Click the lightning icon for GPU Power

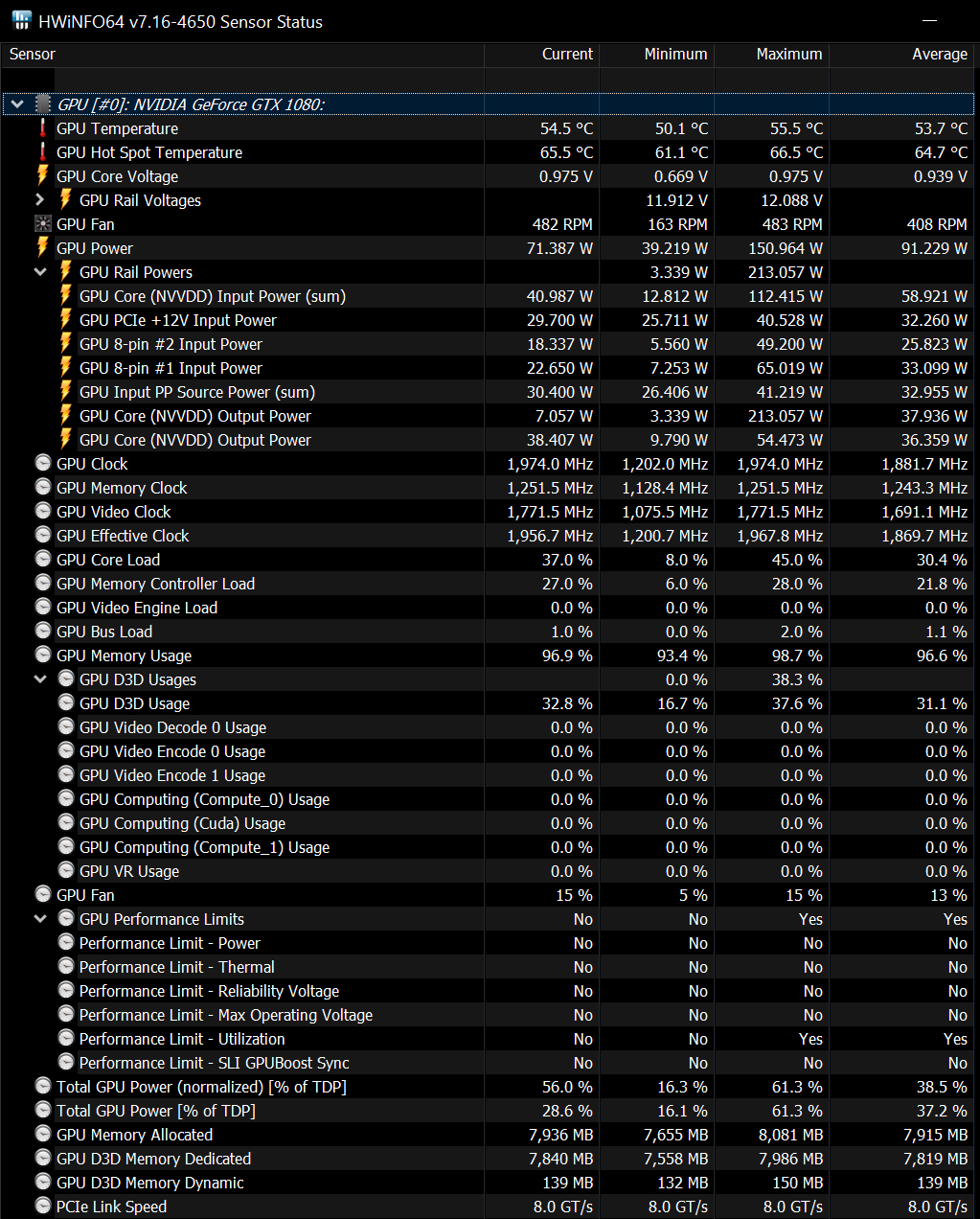(43, 247)
